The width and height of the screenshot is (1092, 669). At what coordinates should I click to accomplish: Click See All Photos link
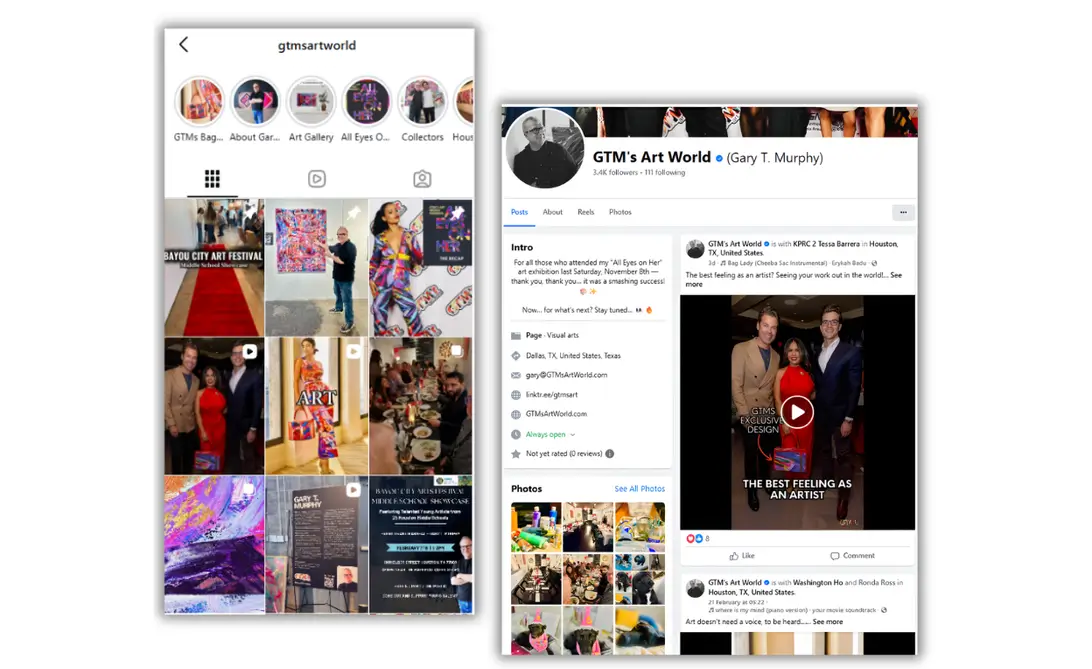click(x=639, y=489)
